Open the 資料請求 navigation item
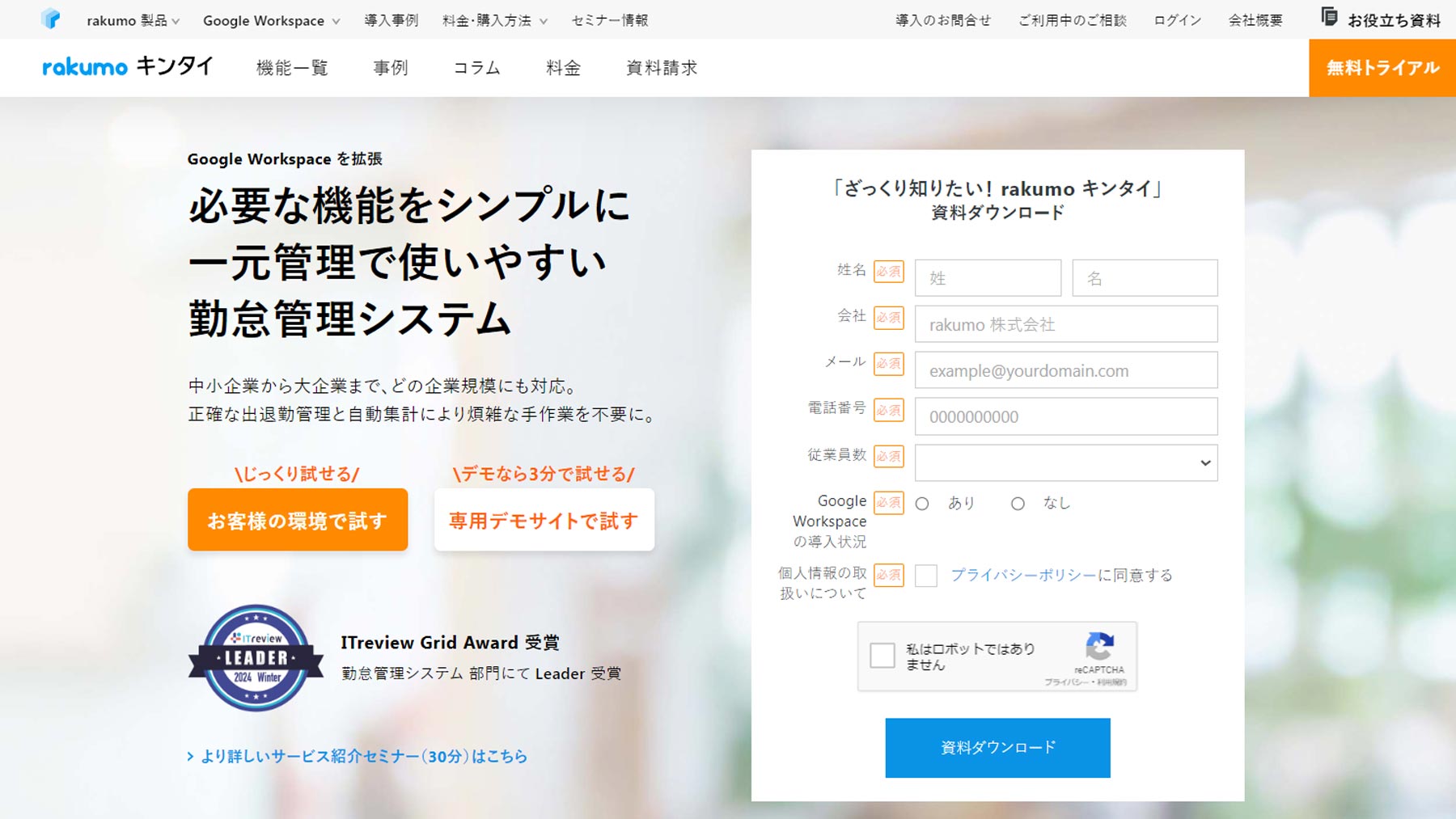 662,68
